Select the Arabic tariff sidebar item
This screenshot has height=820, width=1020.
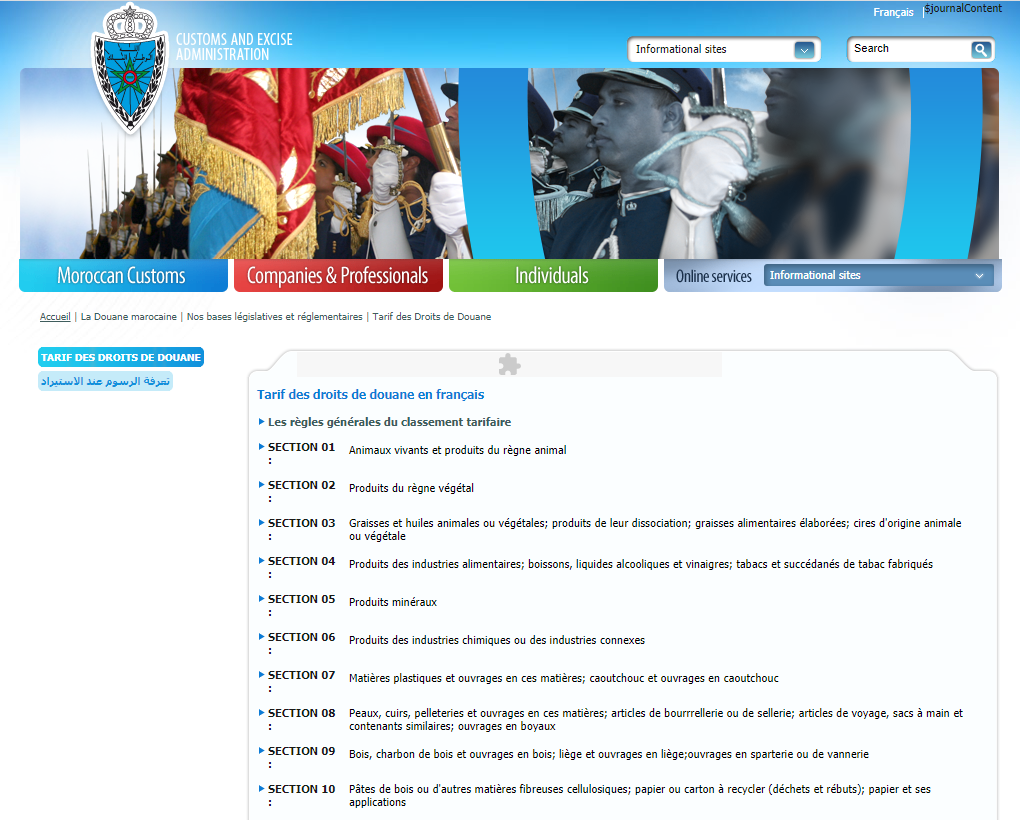pos(105,381)
